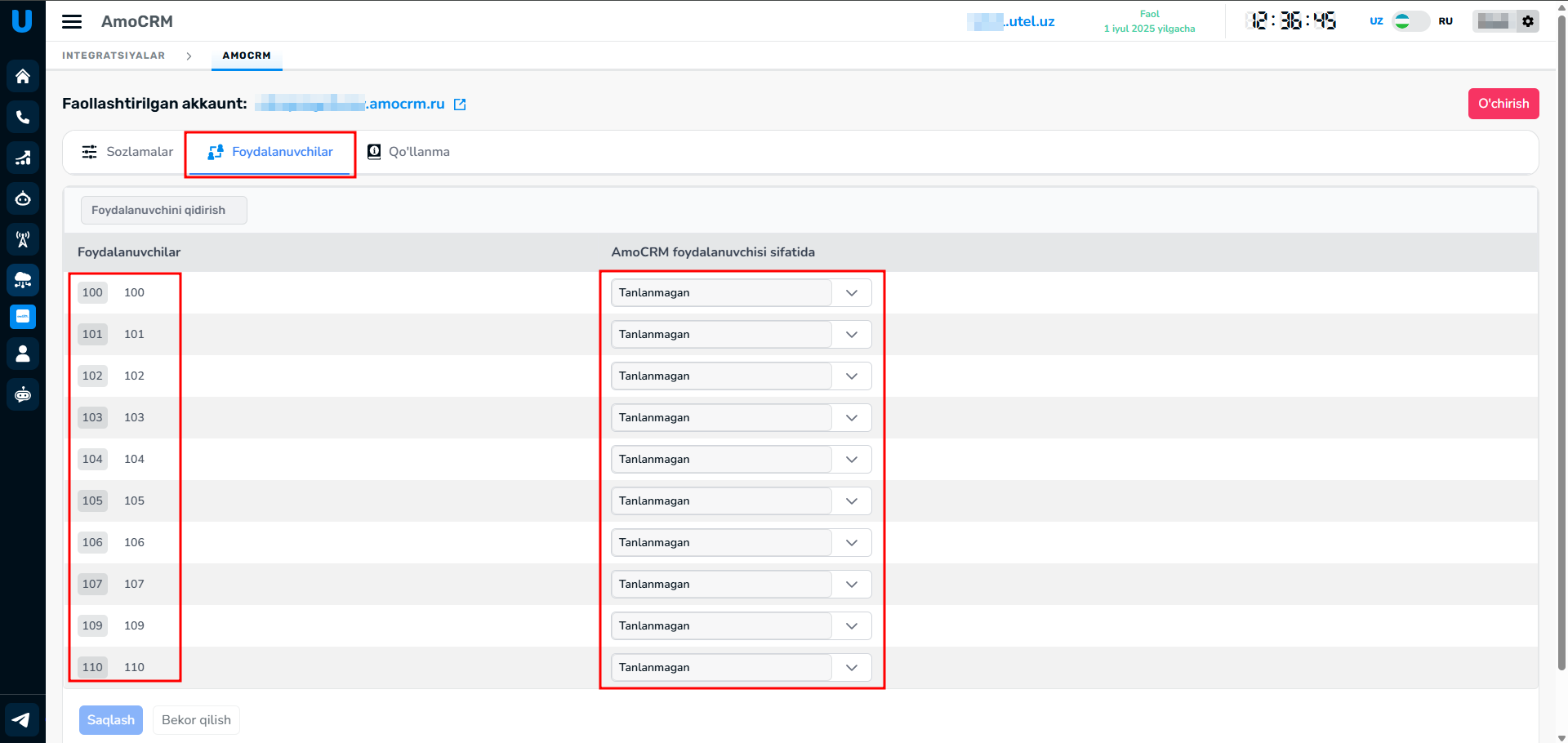The height and width of the screenshot is (743, 1568).
Task: Click the Foydalanuvchini qidirish search field
Action: tap(163, 210)
